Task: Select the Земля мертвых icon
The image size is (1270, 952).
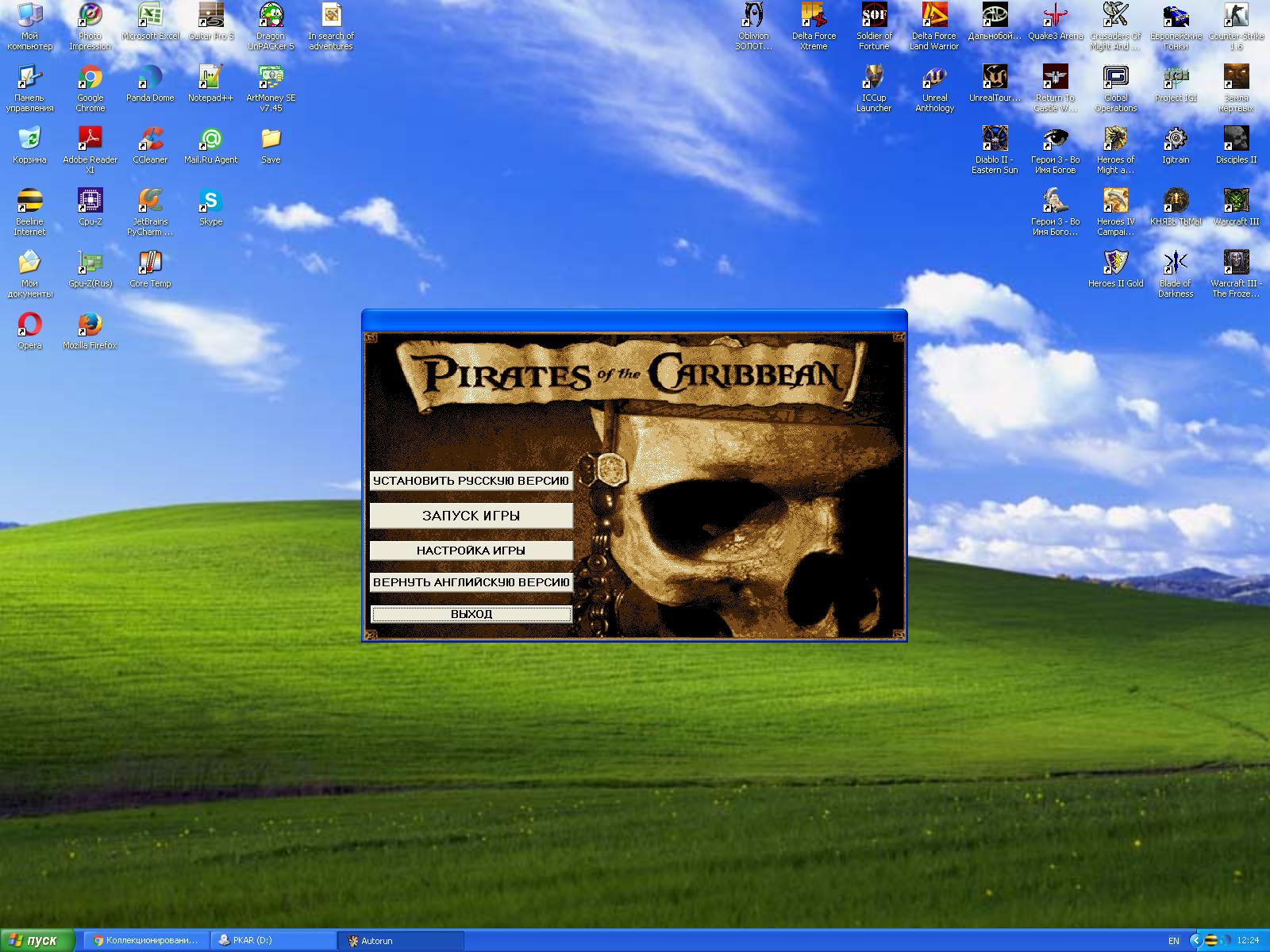Action: pos(1236,89)
